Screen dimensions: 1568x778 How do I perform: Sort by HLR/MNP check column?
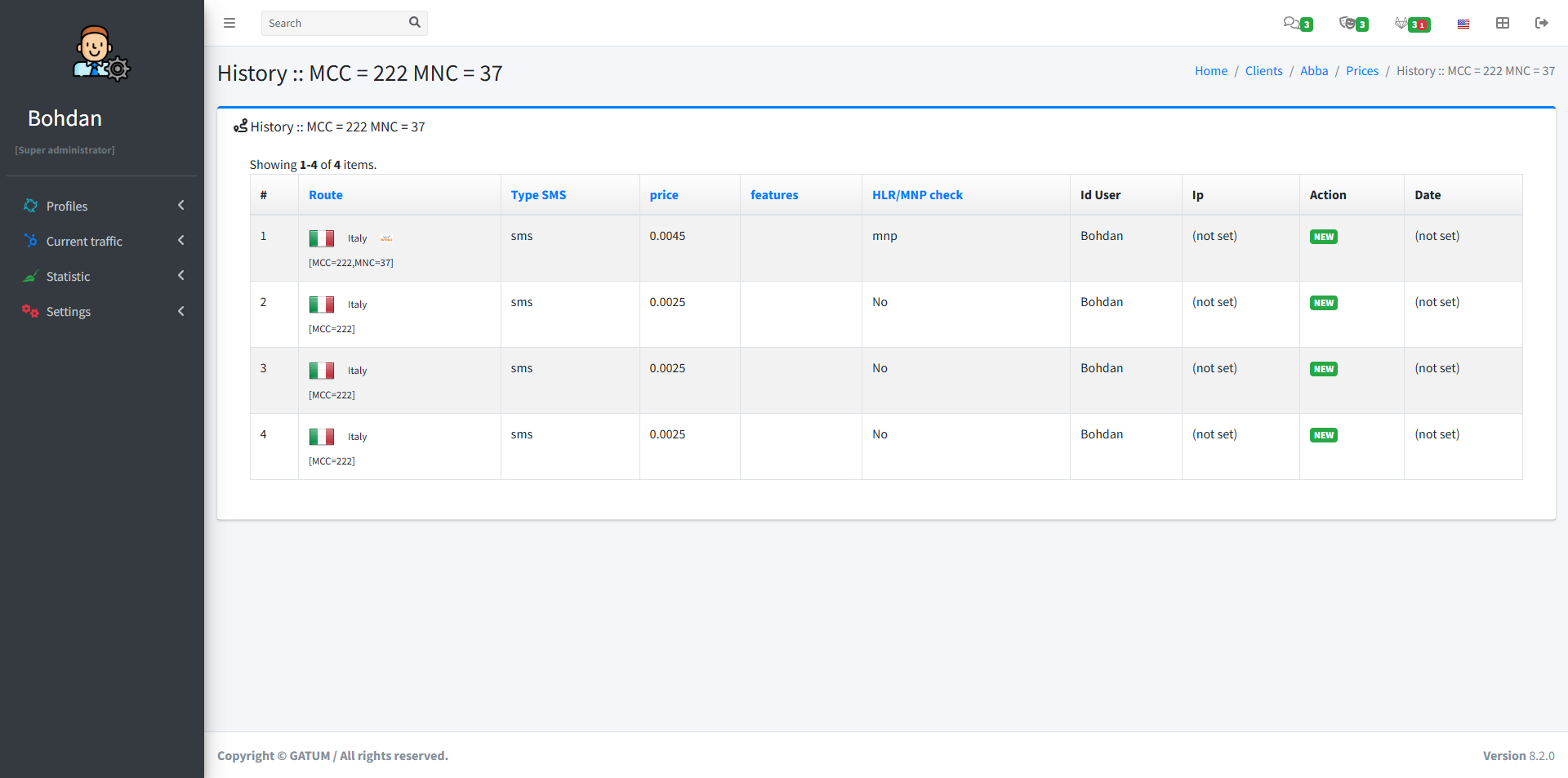pos(917,195)
